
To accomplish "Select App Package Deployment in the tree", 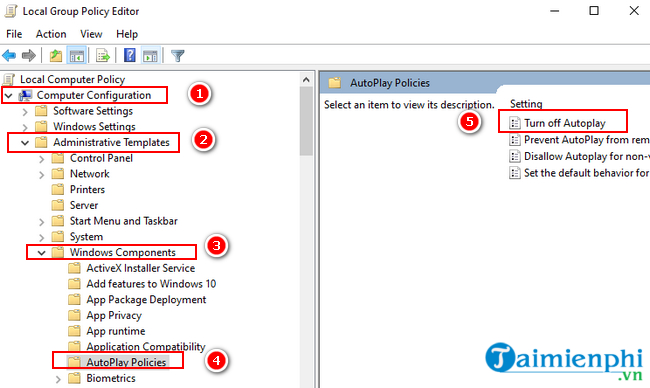I will tap(146, 299).
